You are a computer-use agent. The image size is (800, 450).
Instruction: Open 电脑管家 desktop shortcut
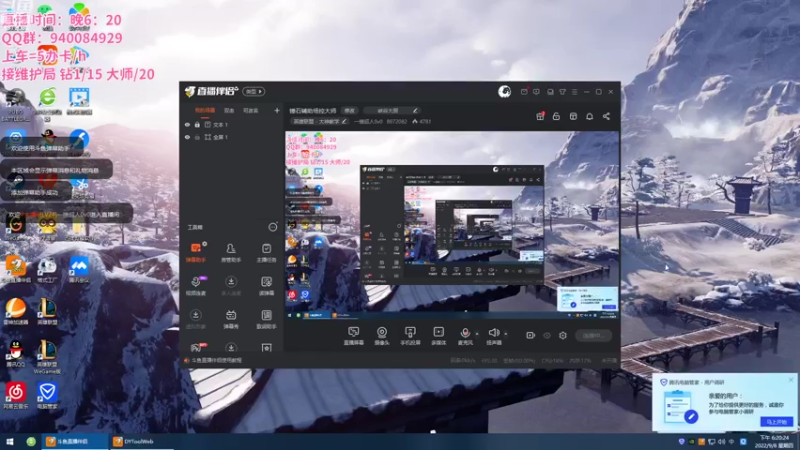pos(47,395)
